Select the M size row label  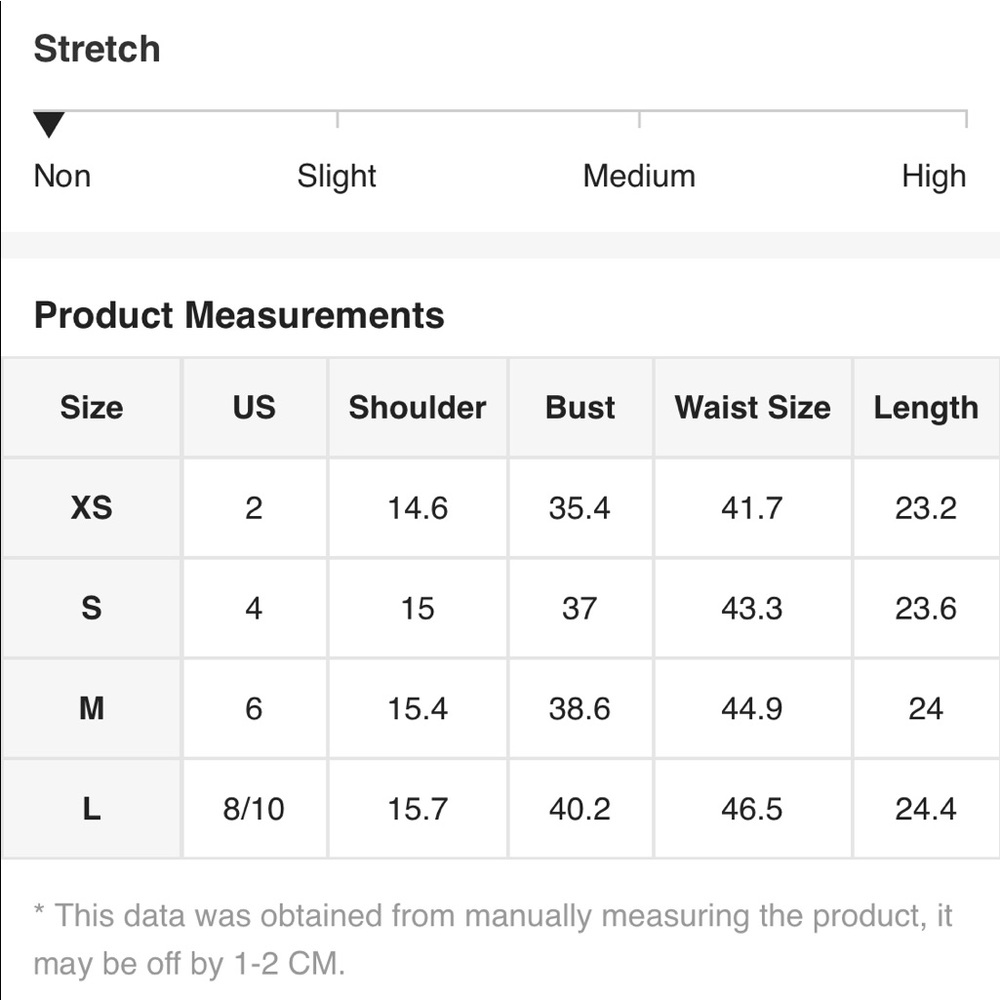pos(92,709)
